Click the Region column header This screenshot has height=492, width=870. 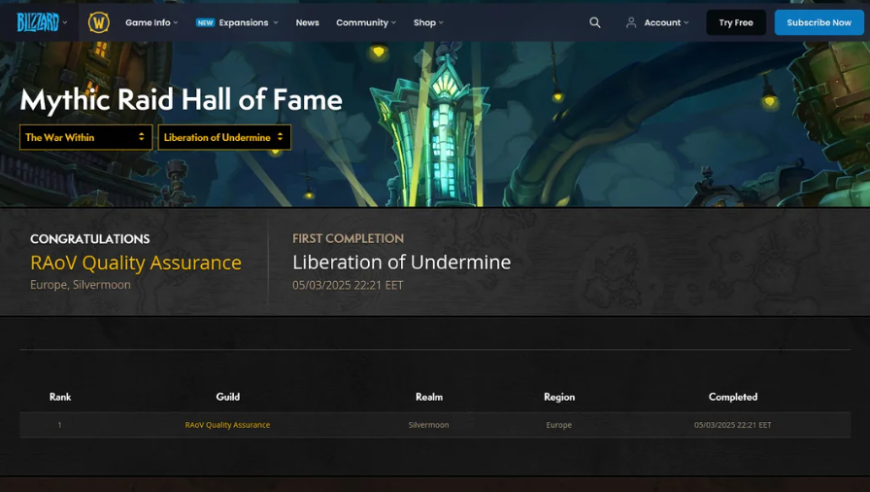point(559,397)
